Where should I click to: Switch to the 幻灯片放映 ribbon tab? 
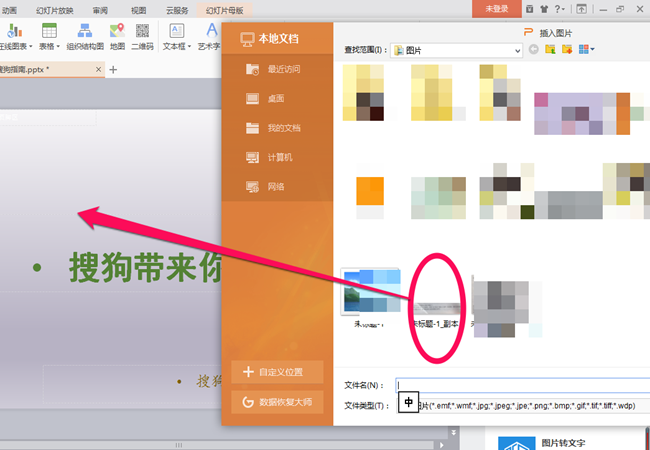click(x=54, y=10)
